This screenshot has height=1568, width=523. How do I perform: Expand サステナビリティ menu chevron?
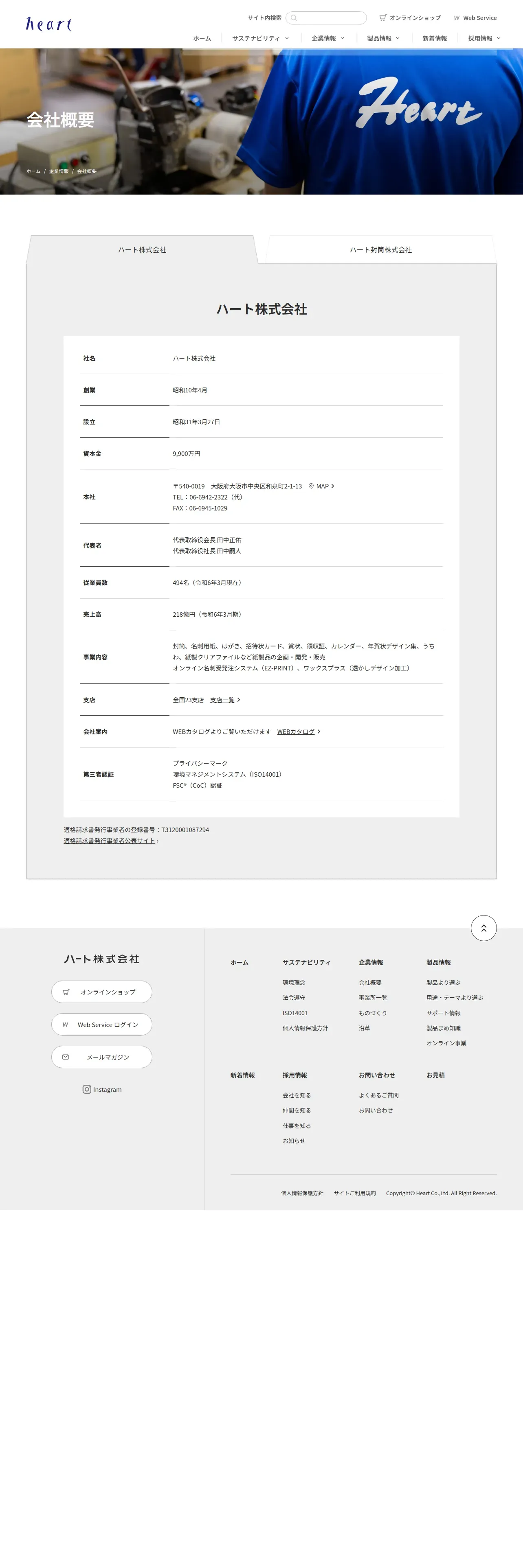[x=288, y=38]
